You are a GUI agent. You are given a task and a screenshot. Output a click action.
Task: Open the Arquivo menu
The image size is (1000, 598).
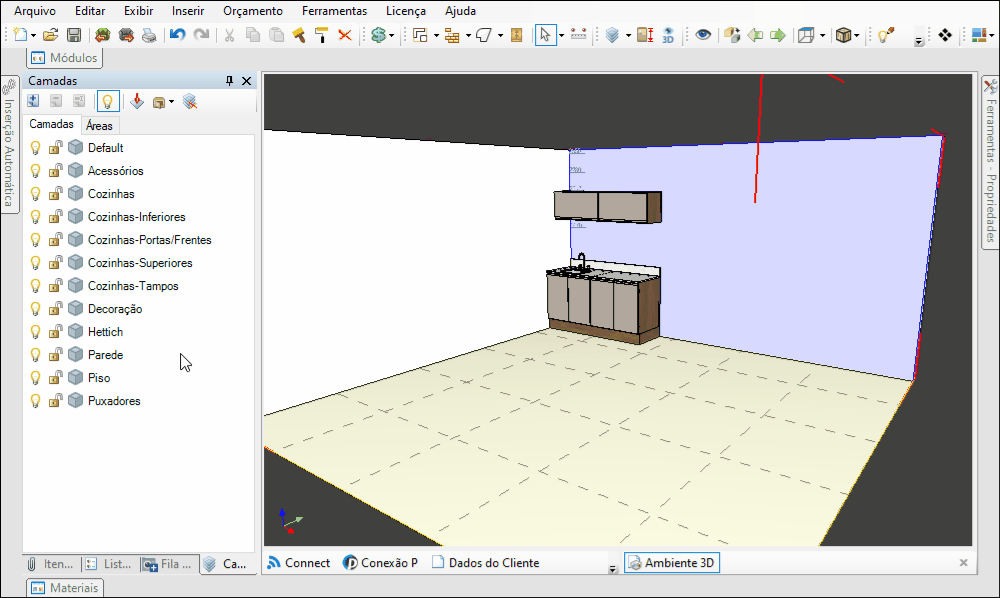tap(34, 11)
